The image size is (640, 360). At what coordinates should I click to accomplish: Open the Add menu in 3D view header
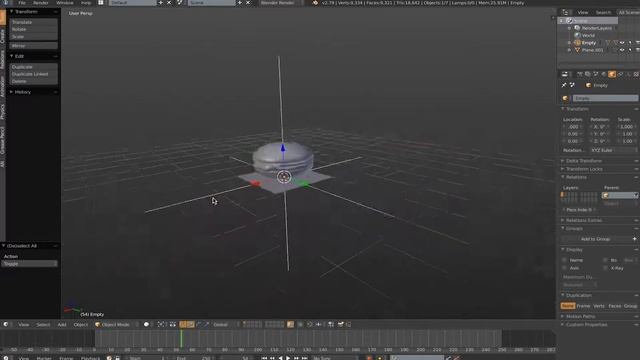(62, 324)
